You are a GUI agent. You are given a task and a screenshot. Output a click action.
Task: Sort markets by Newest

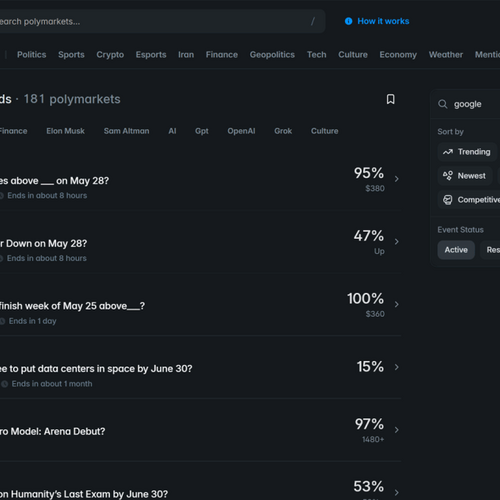pyautogui.click(x=465, y=176)
